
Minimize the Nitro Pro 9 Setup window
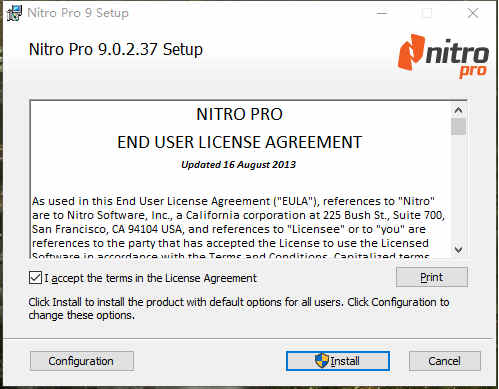click(382, 13)
